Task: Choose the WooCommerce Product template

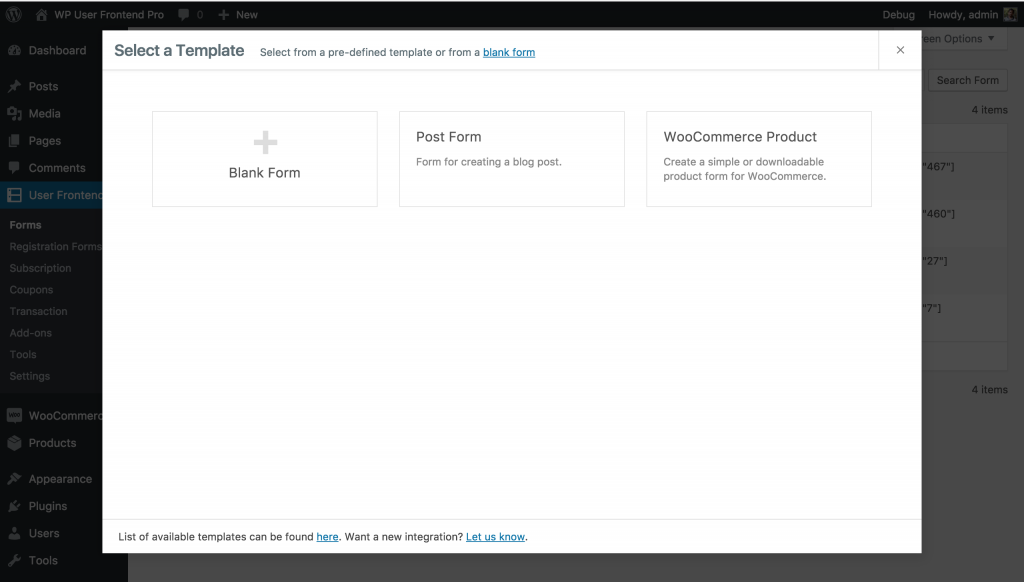Action: [x=759, y=159]
